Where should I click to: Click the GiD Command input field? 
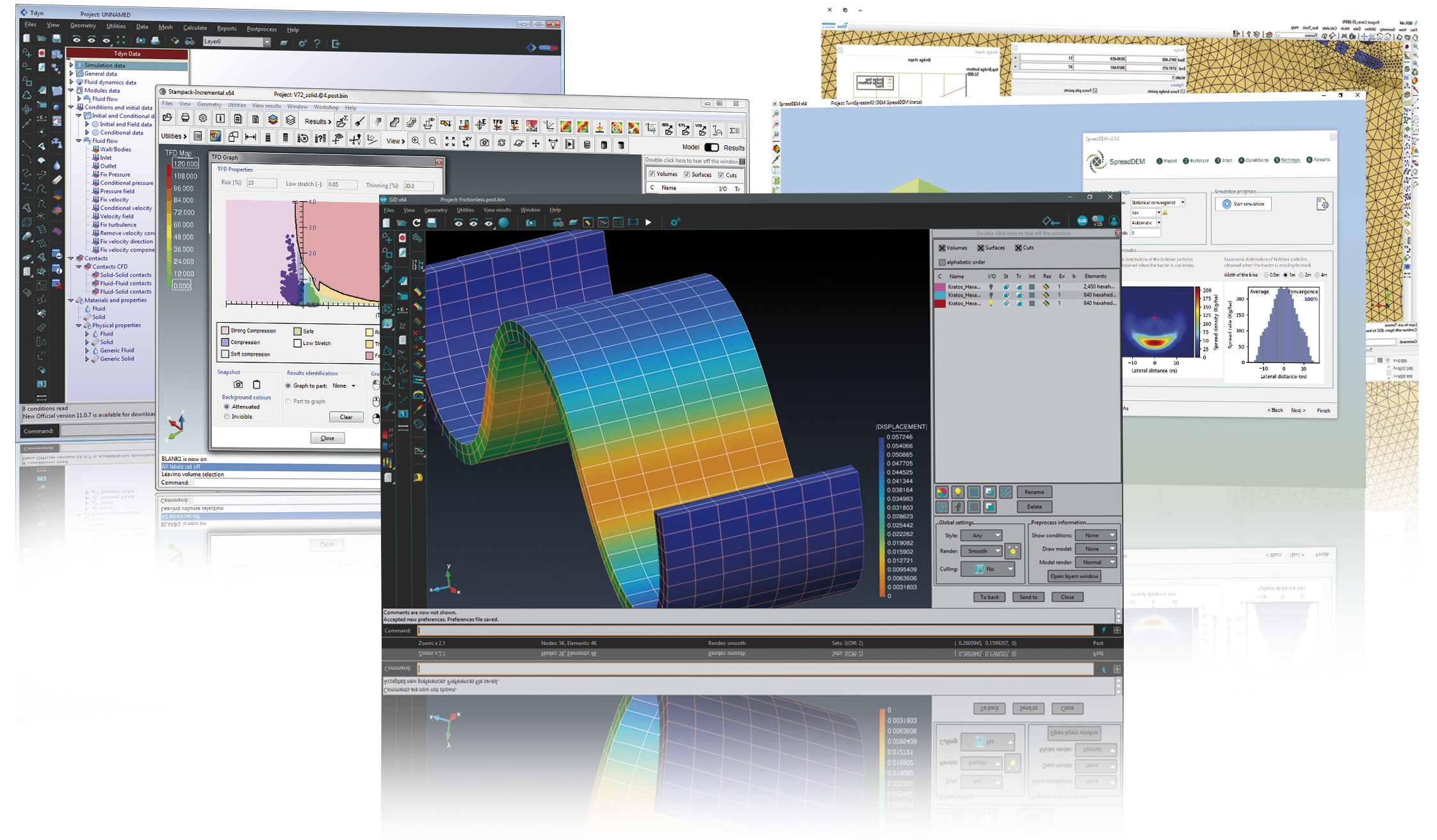756,631
